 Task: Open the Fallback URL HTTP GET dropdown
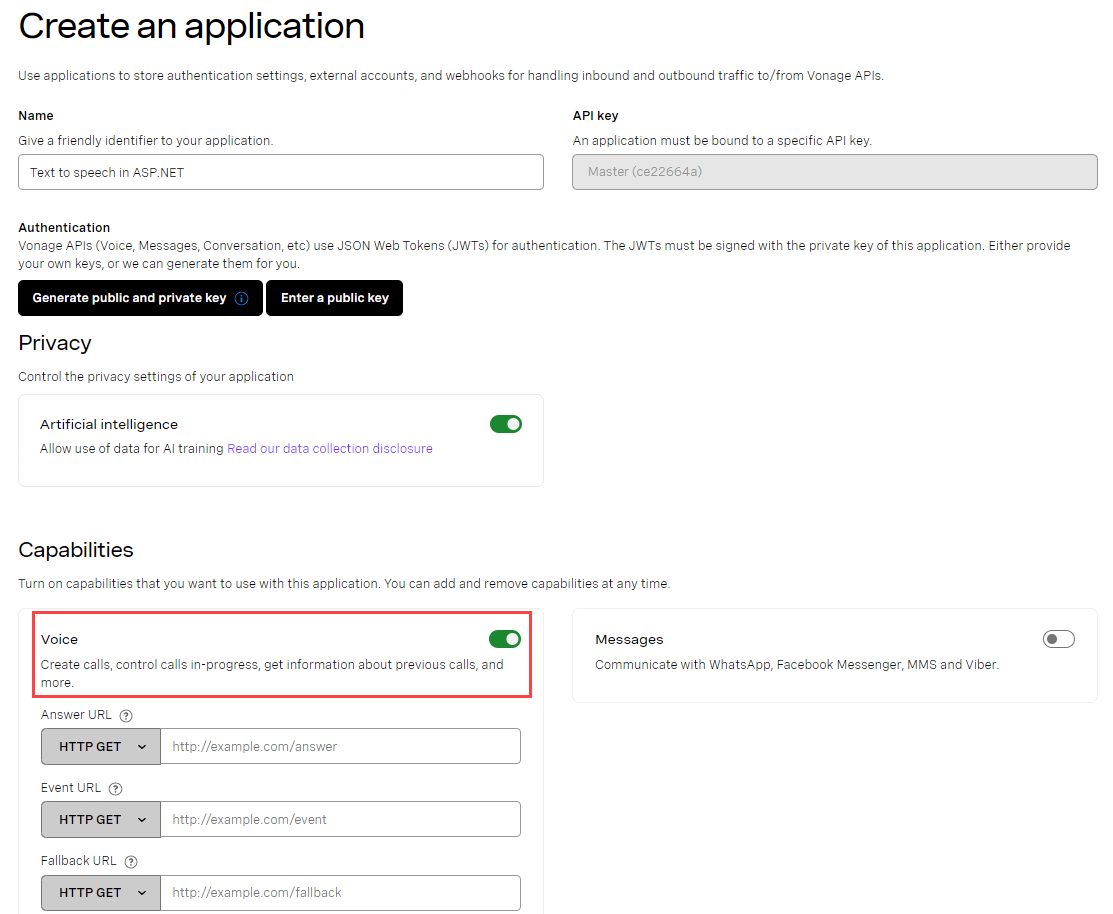(x=101, y=893)
